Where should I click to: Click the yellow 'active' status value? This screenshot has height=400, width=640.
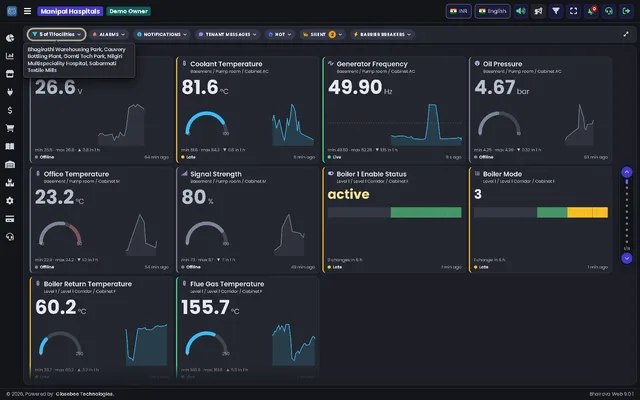pyautogui.click(x=348, y=194)
